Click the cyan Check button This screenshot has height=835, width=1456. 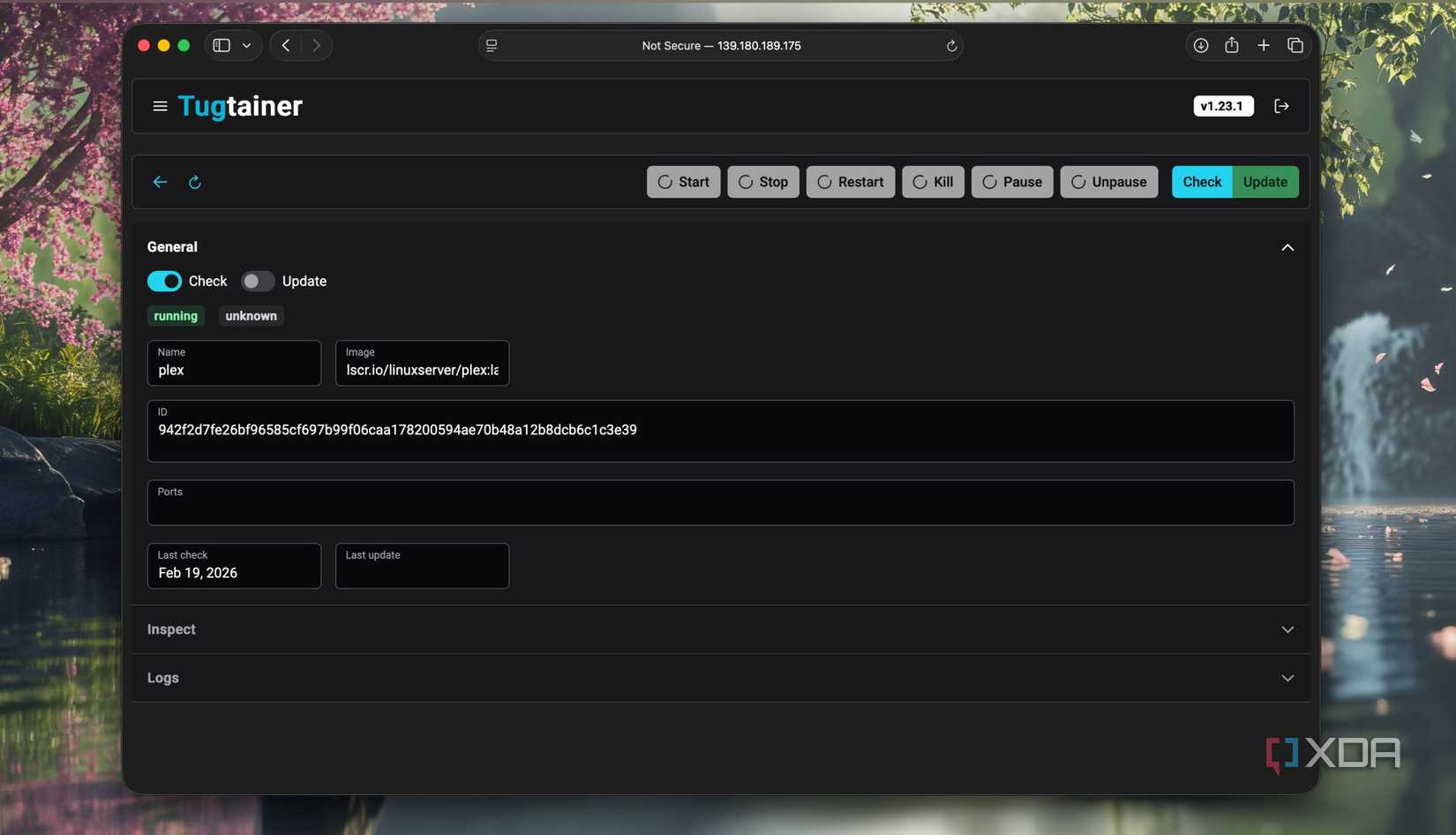[x=1202, y=182]
